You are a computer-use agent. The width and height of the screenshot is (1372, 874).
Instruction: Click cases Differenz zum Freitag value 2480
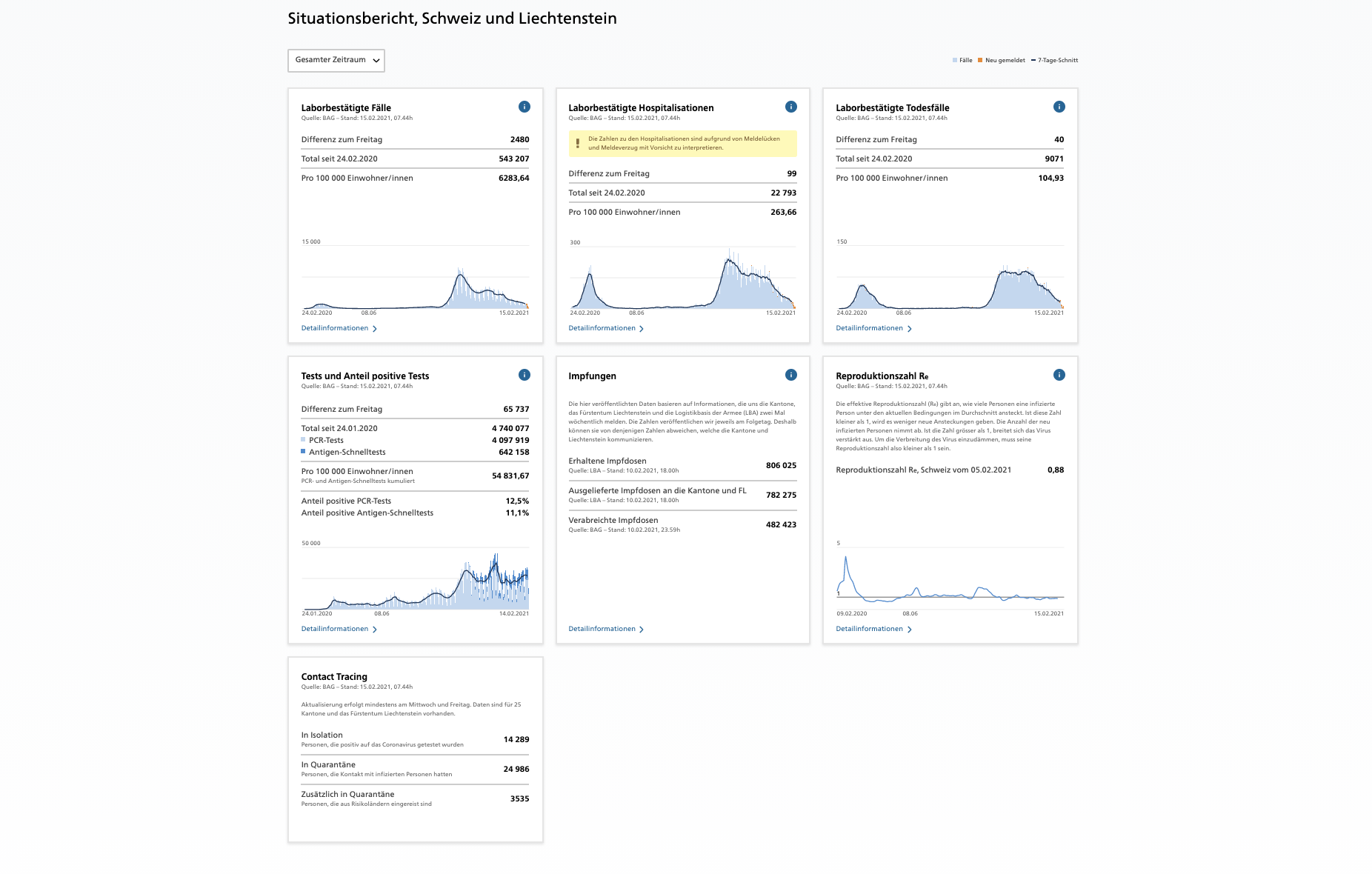click(x=520, y=139)
